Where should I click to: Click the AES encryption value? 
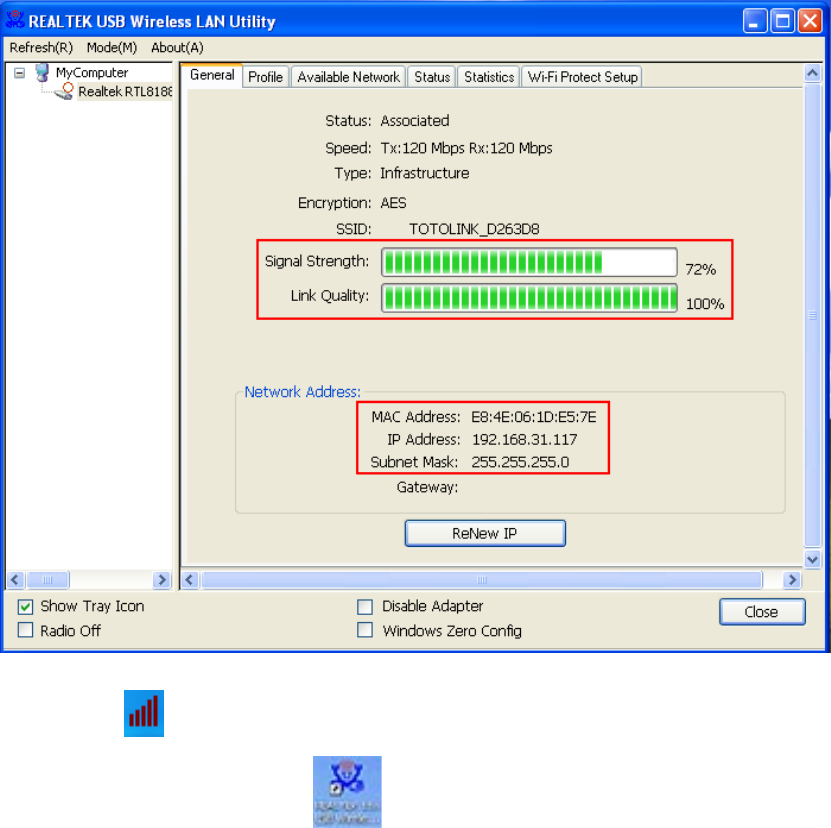pyautogui.click(x=393, y=203)
